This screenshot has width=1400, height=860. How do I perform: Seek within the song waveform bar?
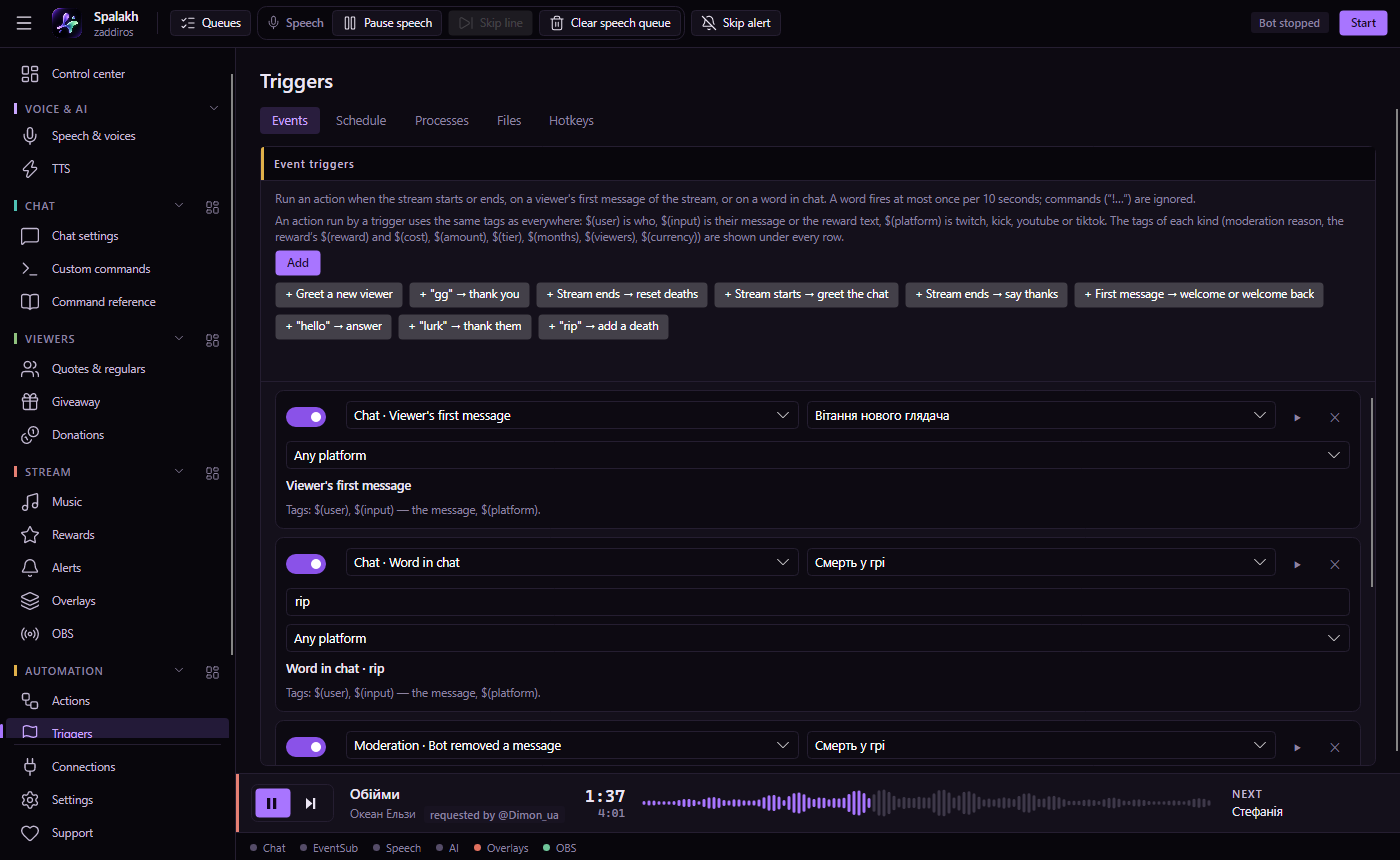926,802
